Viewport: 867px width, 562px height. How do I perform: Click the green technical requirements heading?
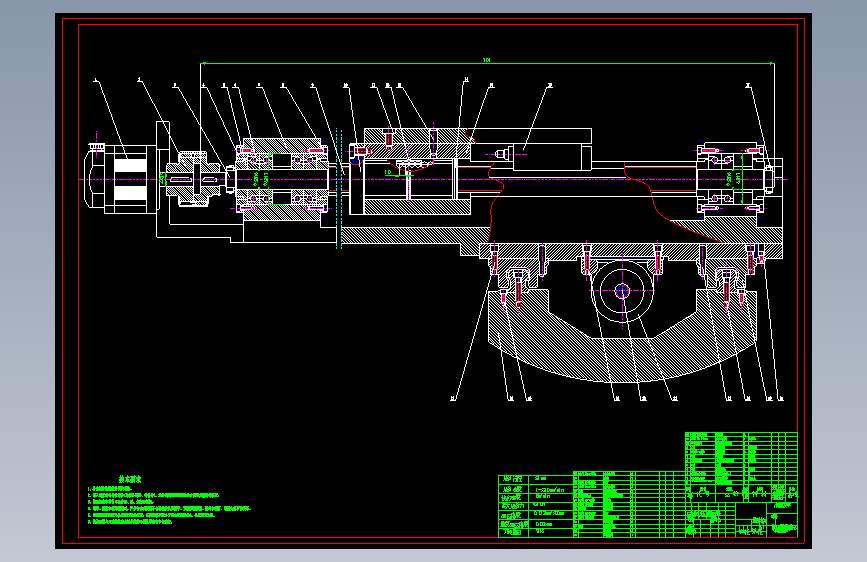pyautogui.click(x=130, y=479)
